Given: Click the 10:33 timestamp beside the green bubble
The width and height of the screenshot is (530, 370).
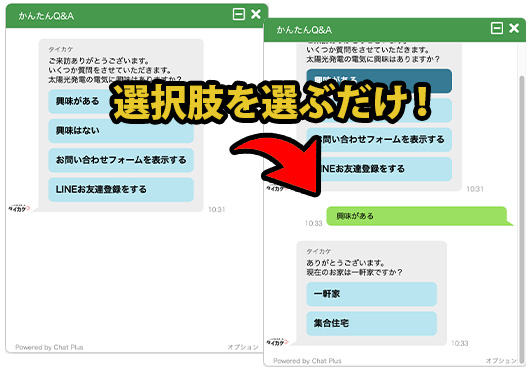Looking at the screenshot, I should [x=313, y=223].
